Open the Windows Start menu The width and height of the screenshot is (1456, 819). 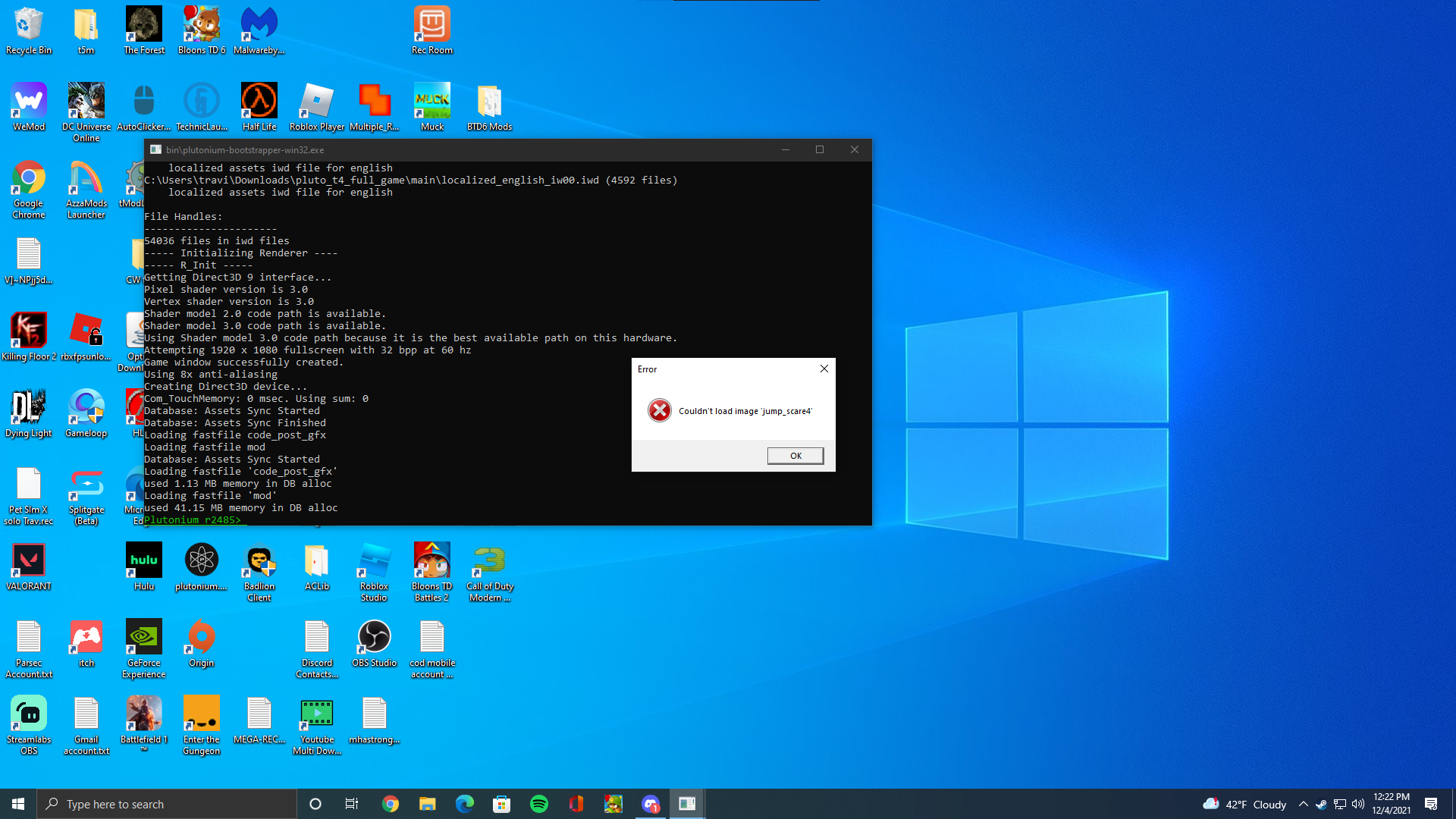point(18,804)
